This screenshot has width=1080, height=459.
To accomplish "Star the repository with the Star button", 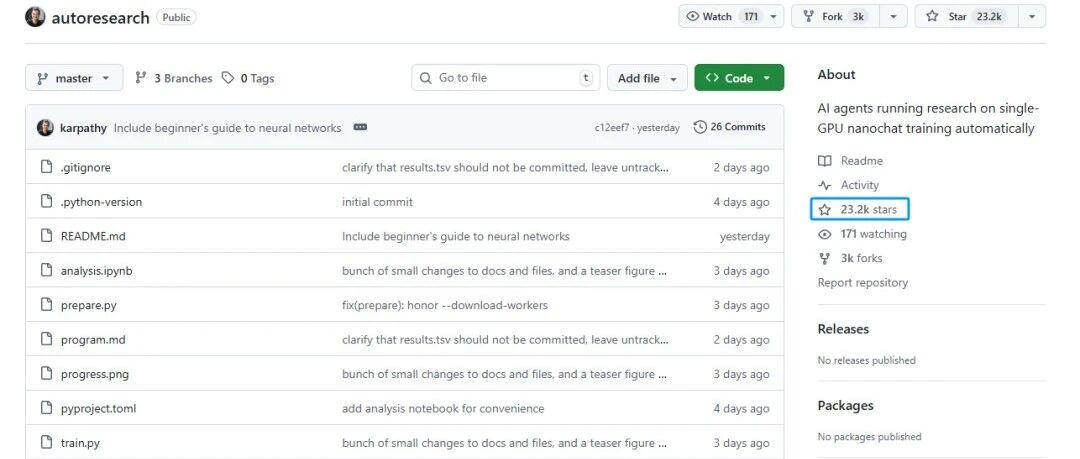I will (x=966, y=17).
